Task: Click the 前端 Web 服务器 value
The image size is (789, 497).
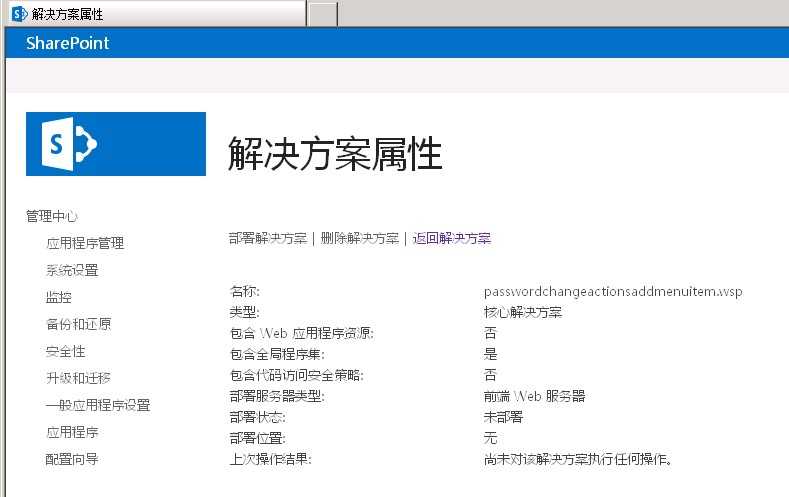Action: tap(534, 396)
